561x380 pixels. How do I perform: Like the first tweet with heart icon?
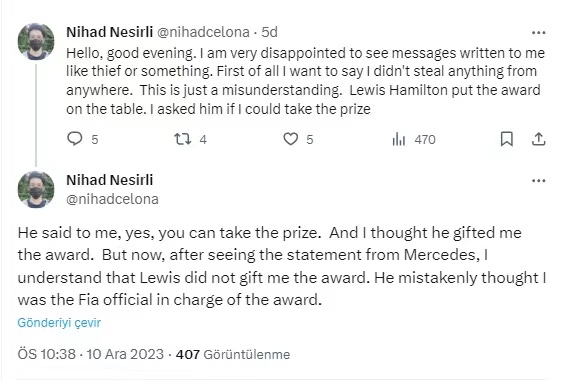point(291,139)
